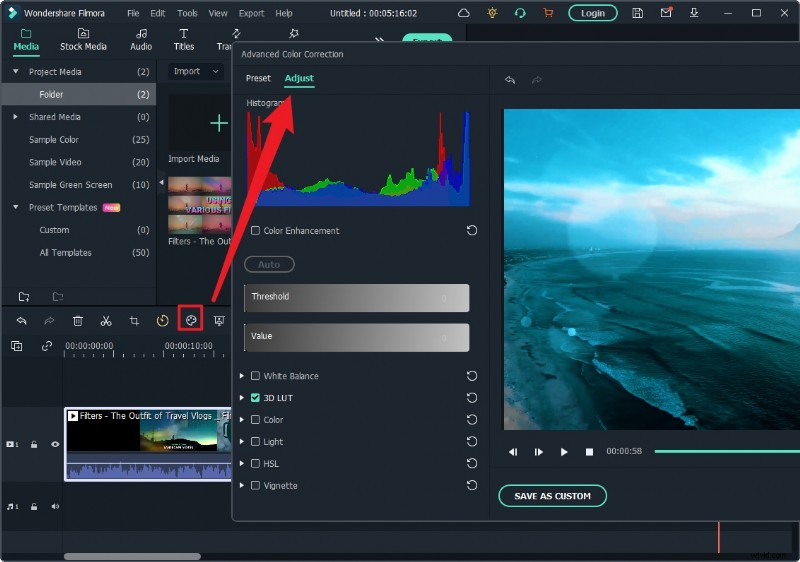Switch to the Preset tab
The image size is (800, 562).
258,78
